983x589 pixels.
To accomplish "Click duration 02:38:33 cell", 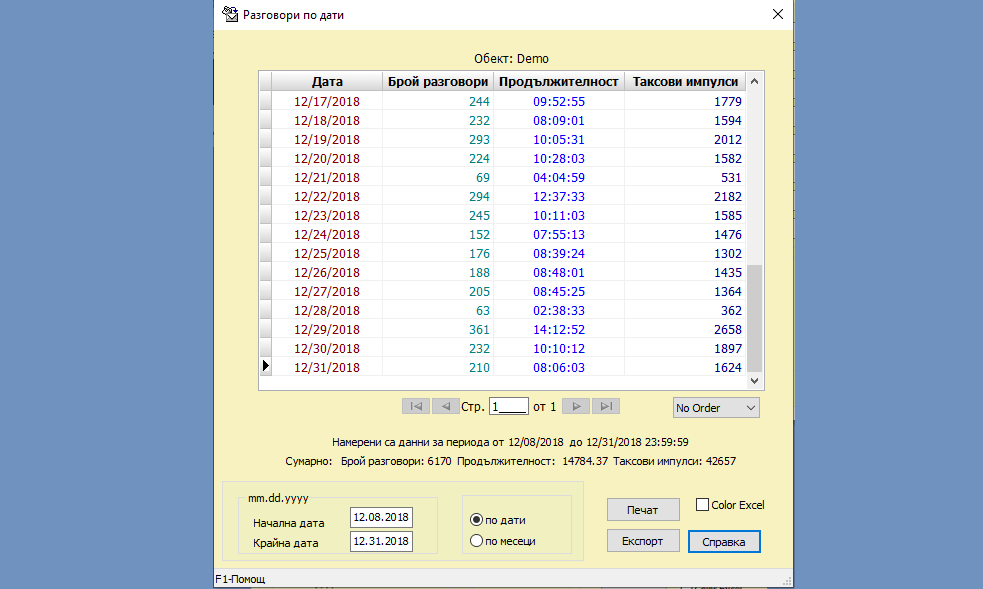I will [x=559, y=310].
